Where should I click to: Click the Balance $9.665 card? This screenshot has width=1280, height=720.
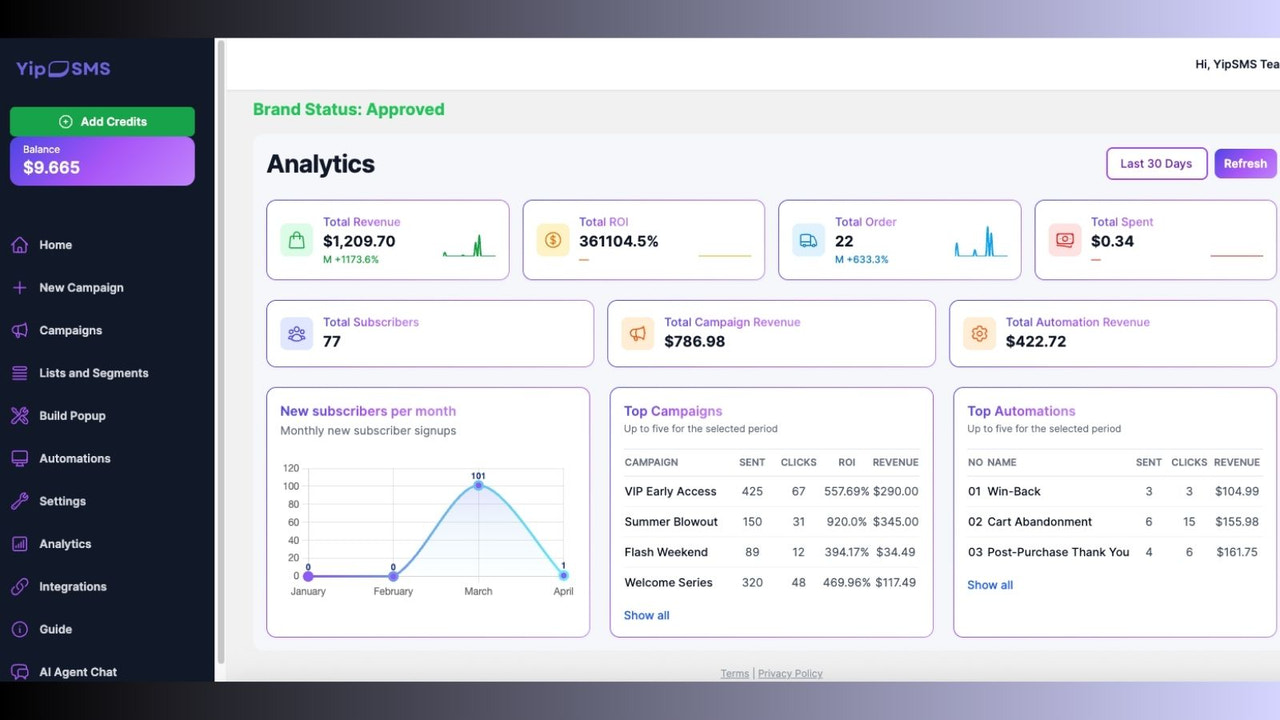102,161
